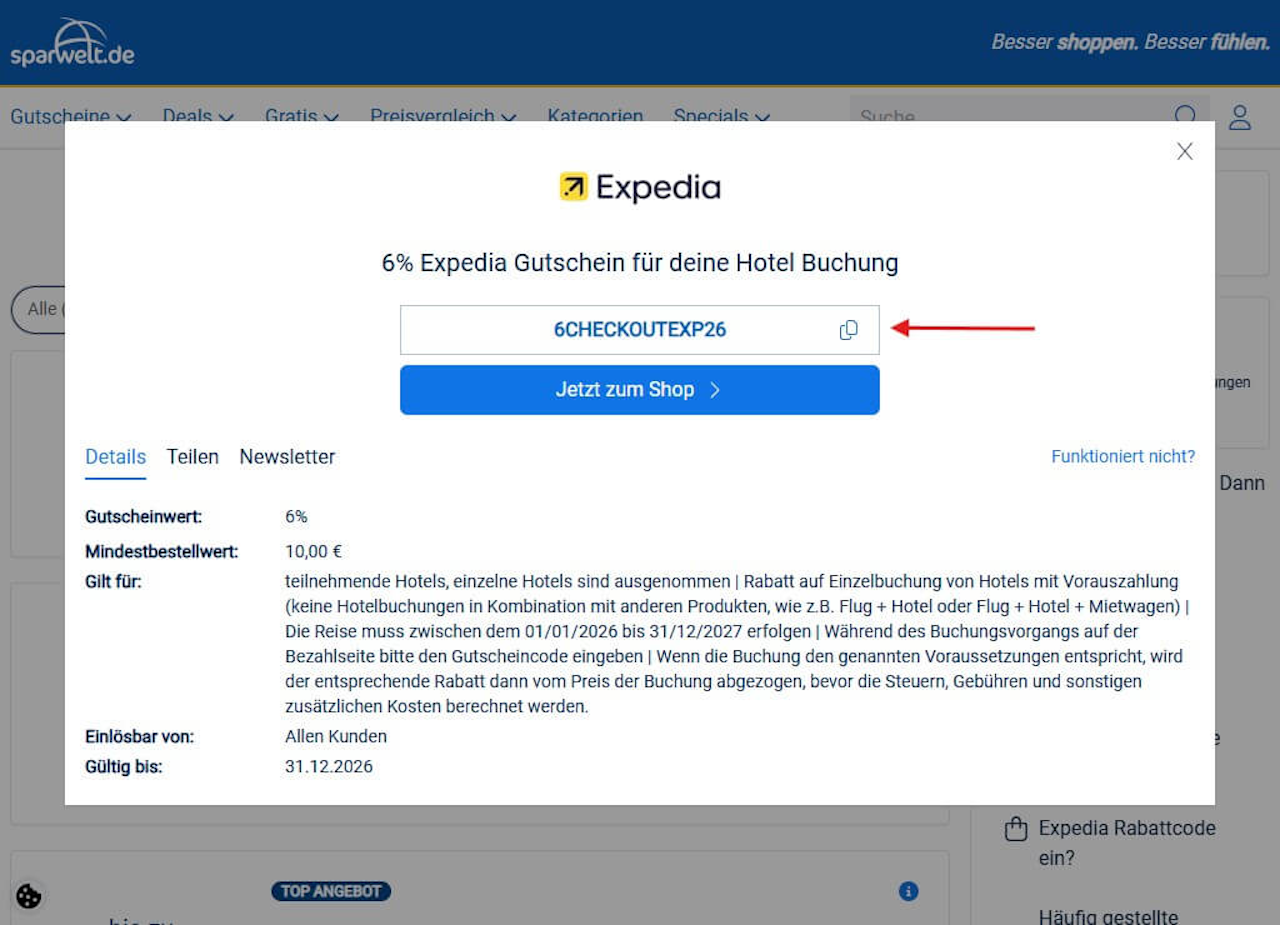The image size is (1280, 925).
Task: Click the Mindestbestellwert value 10,00 €
Action: [314, 551]
